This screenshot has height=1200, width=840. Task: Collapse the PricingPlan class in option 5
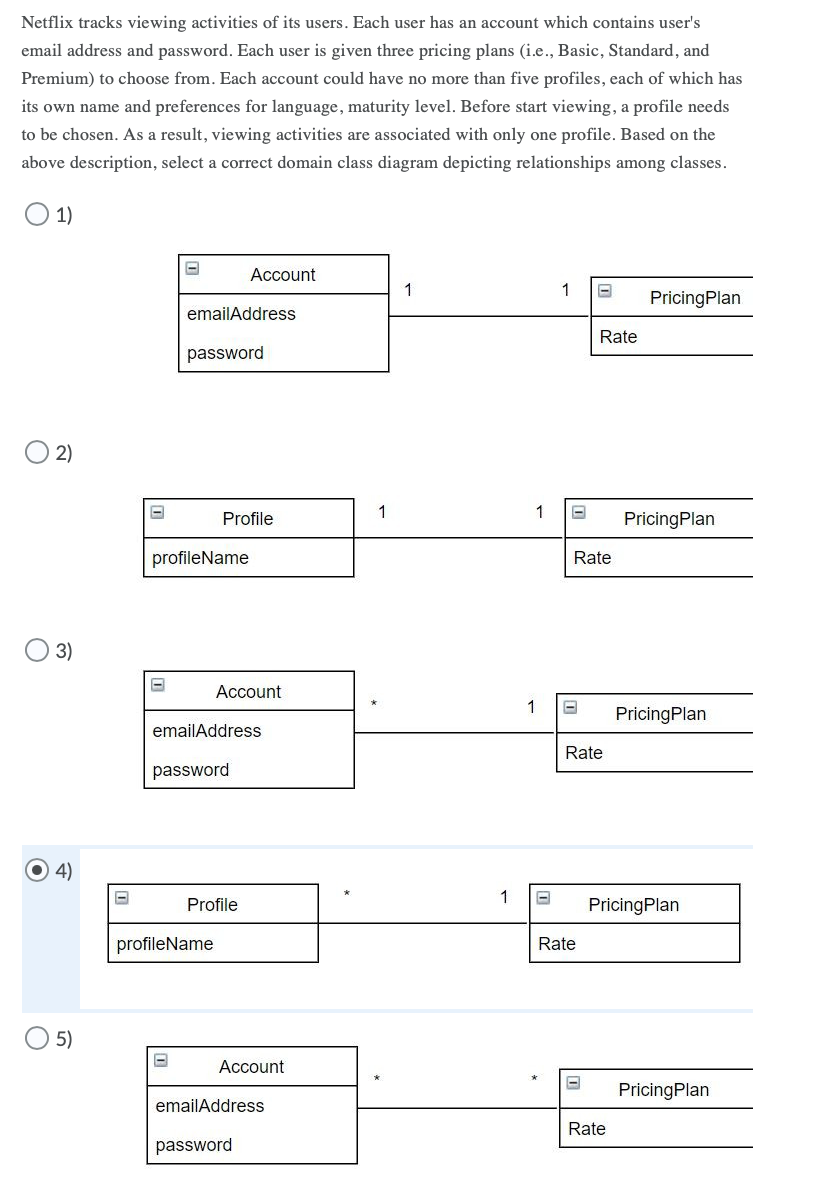[x=575, y=1082]
